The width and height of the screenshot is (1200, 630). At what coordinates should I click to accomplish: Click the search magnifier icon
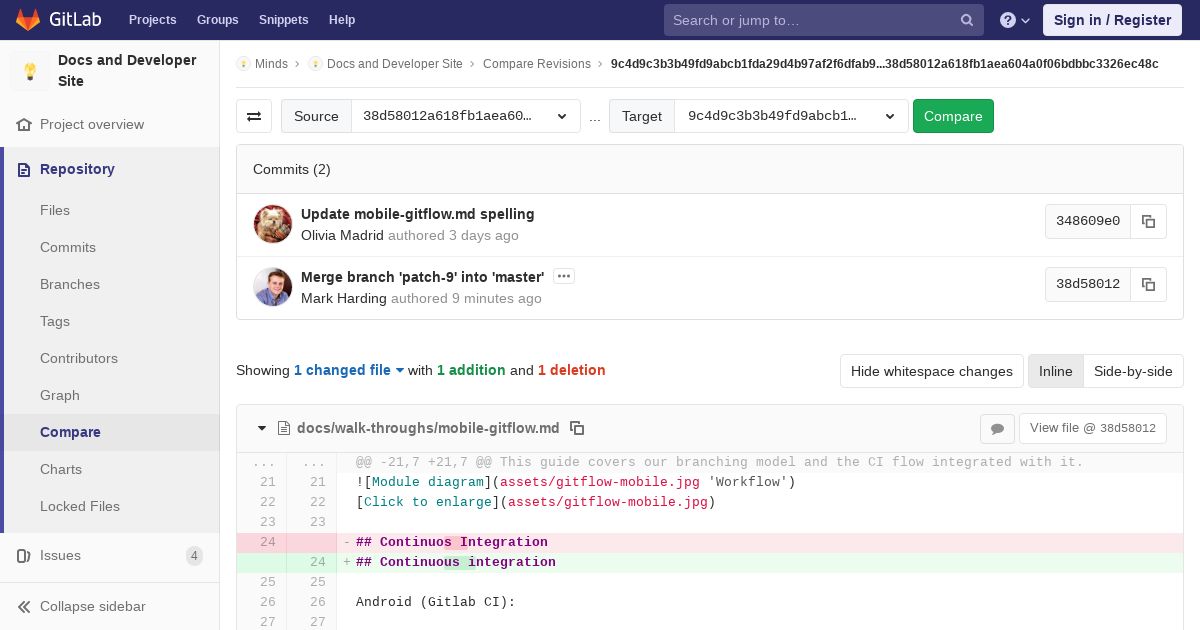click(967, 20)
